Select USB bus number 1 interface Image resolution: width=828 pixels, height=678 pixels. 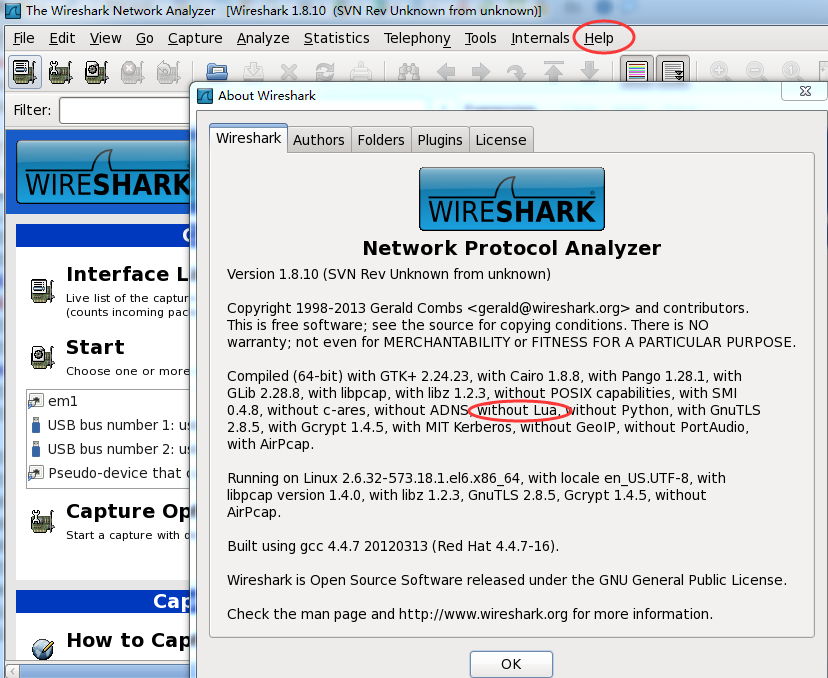(x=108, y=425)
